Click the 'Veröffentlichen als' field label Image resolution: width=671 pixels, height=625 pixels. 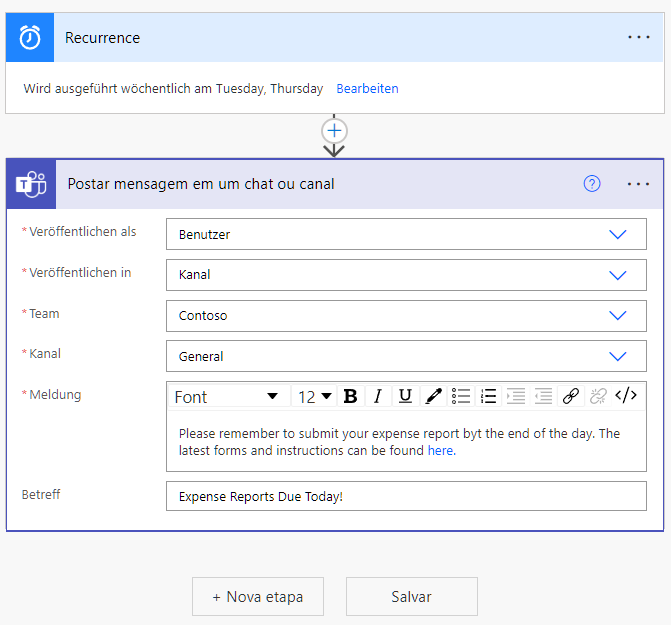(82, 231)
